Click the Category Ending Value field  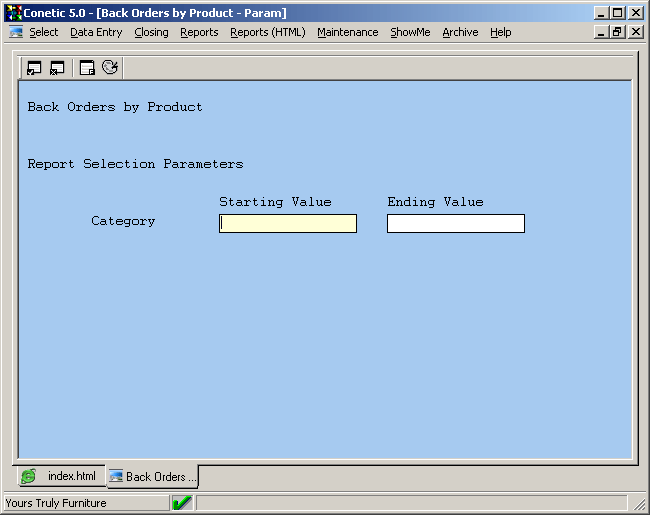pos(455,224)
